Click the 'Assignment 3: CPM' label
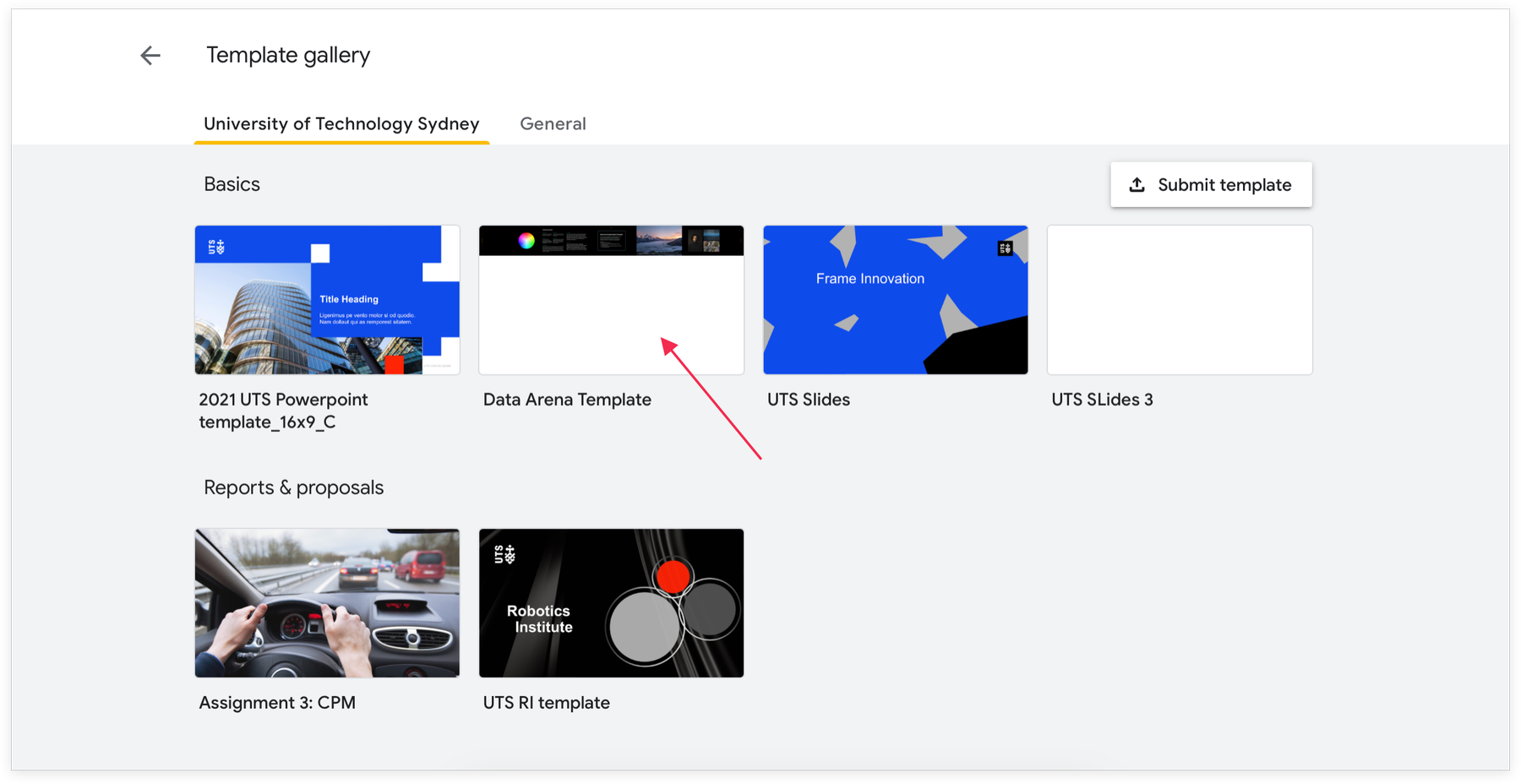Screen dimensions: 1521x784 pos(277,703)
